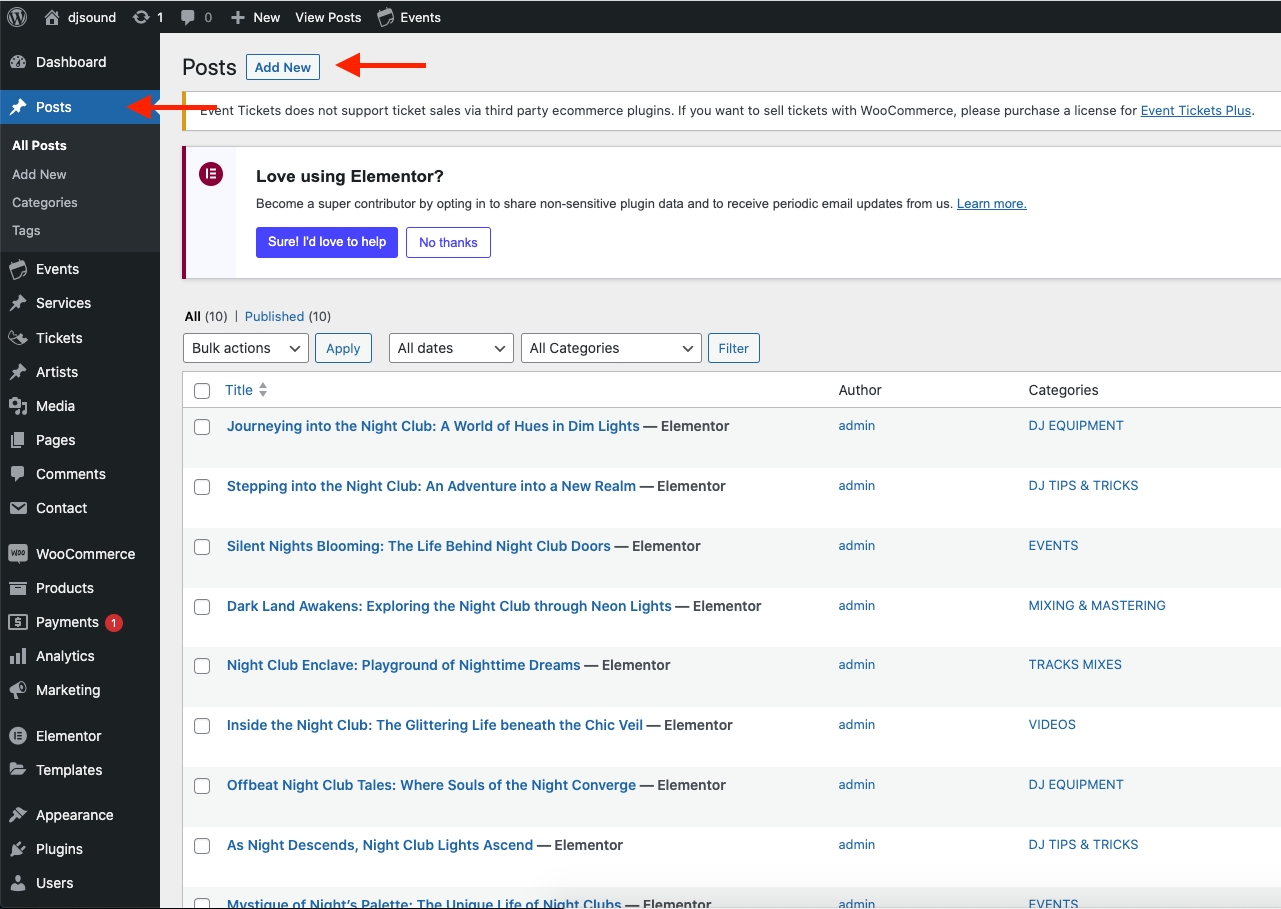
Task: Go to Categories in Posts submenu
Action: (x=45, y=202)
